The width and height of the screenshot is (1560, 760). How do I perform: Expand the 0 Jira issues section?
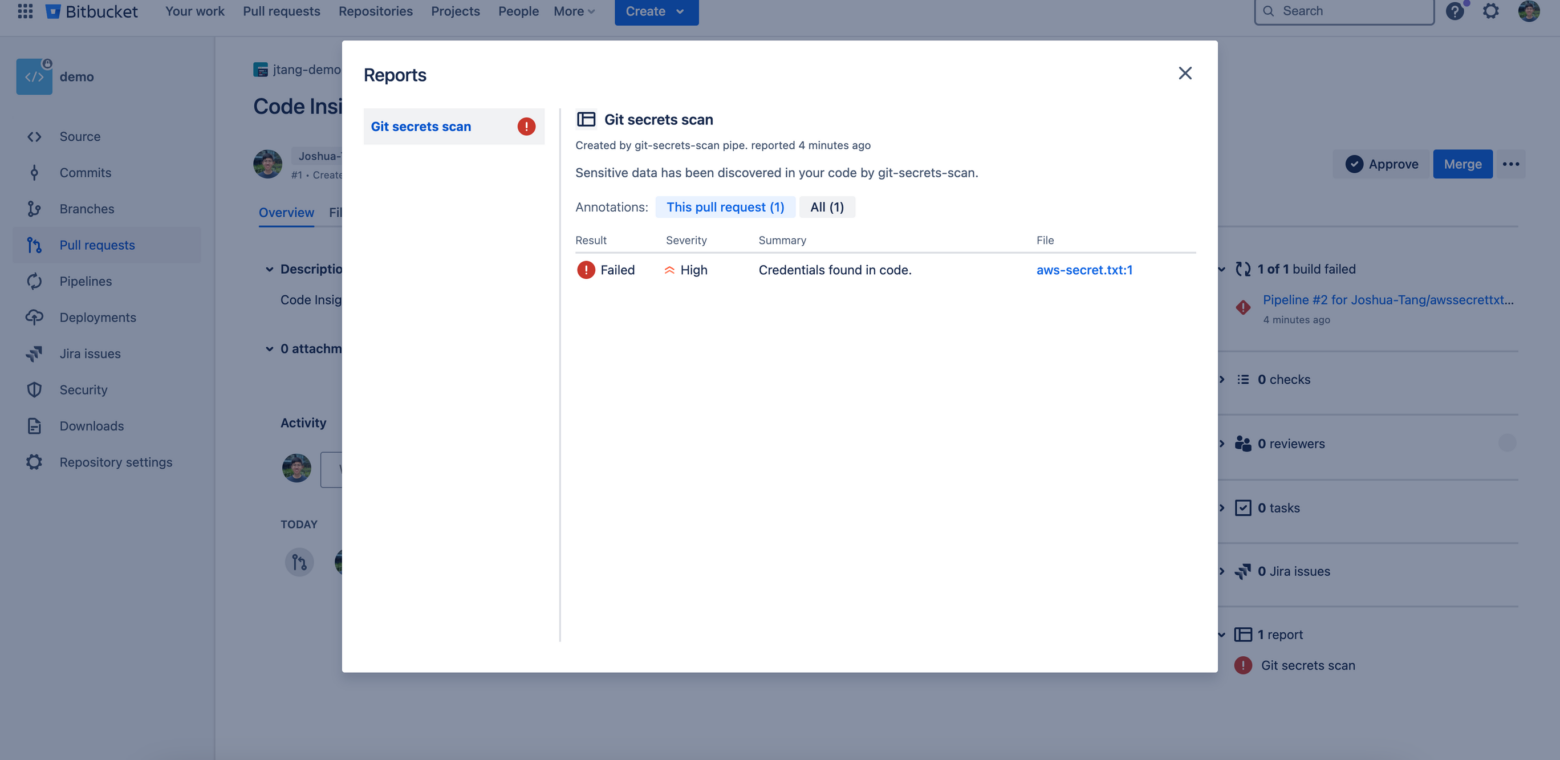point(1222,572)
